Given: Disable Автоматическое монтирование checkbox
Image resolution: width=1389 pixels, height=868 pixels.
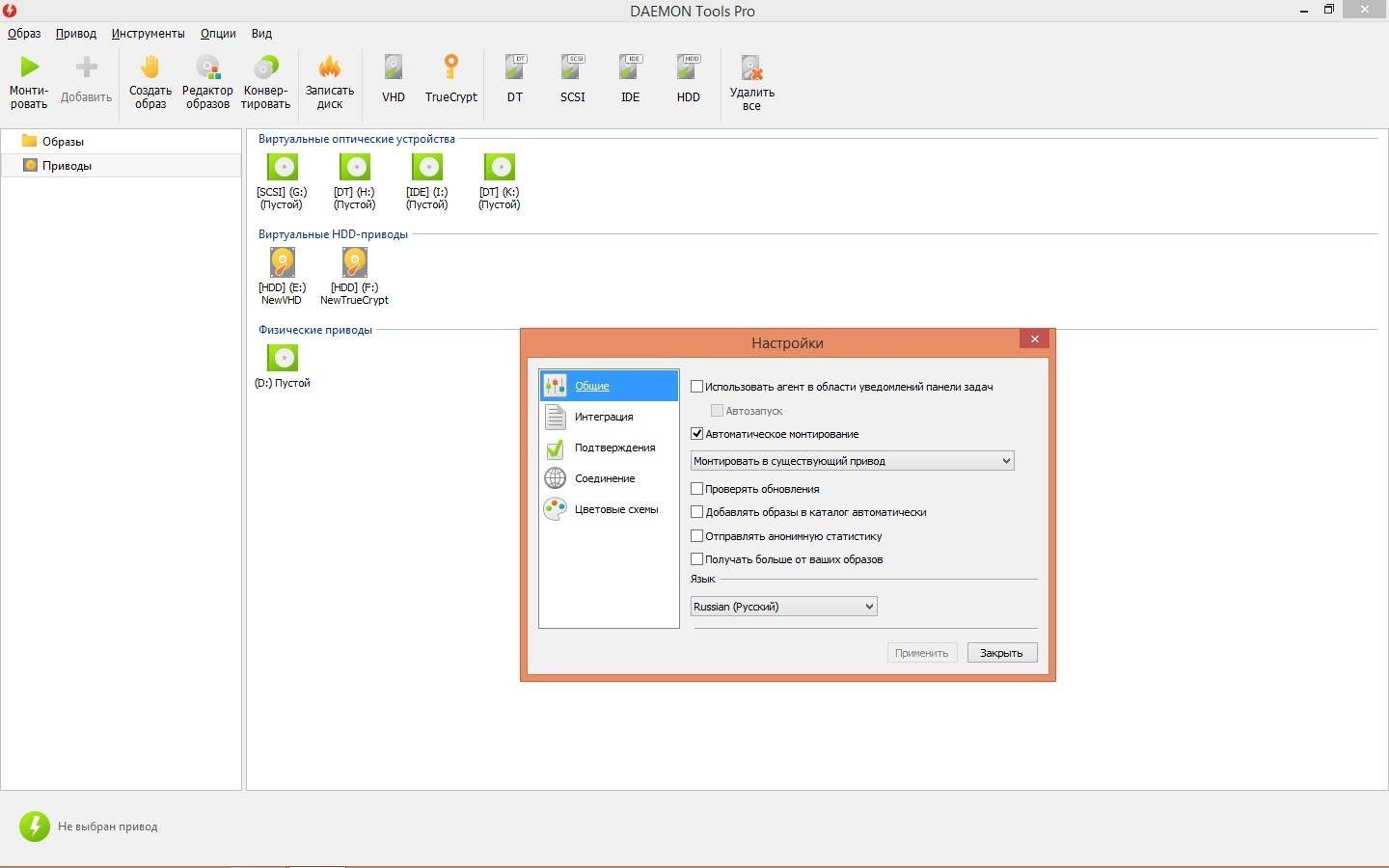Looking at the screenshot, I should [696, 433].
